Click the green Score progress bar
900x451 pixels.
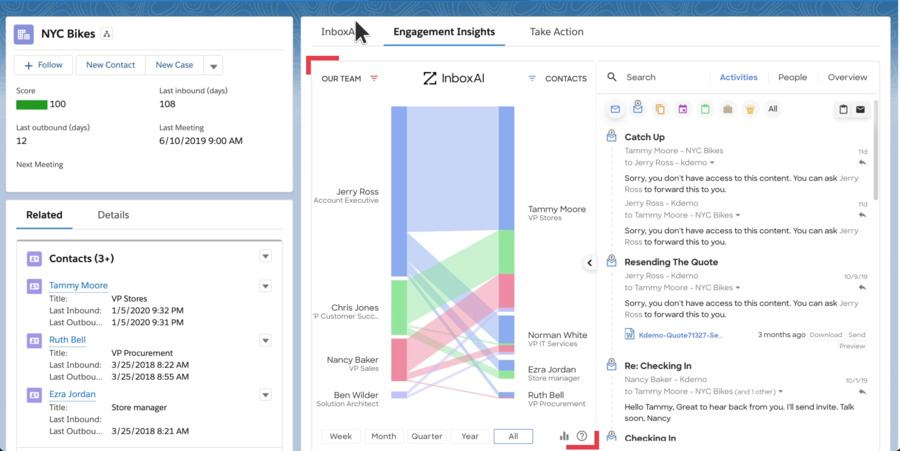click(x=32, y=104)
